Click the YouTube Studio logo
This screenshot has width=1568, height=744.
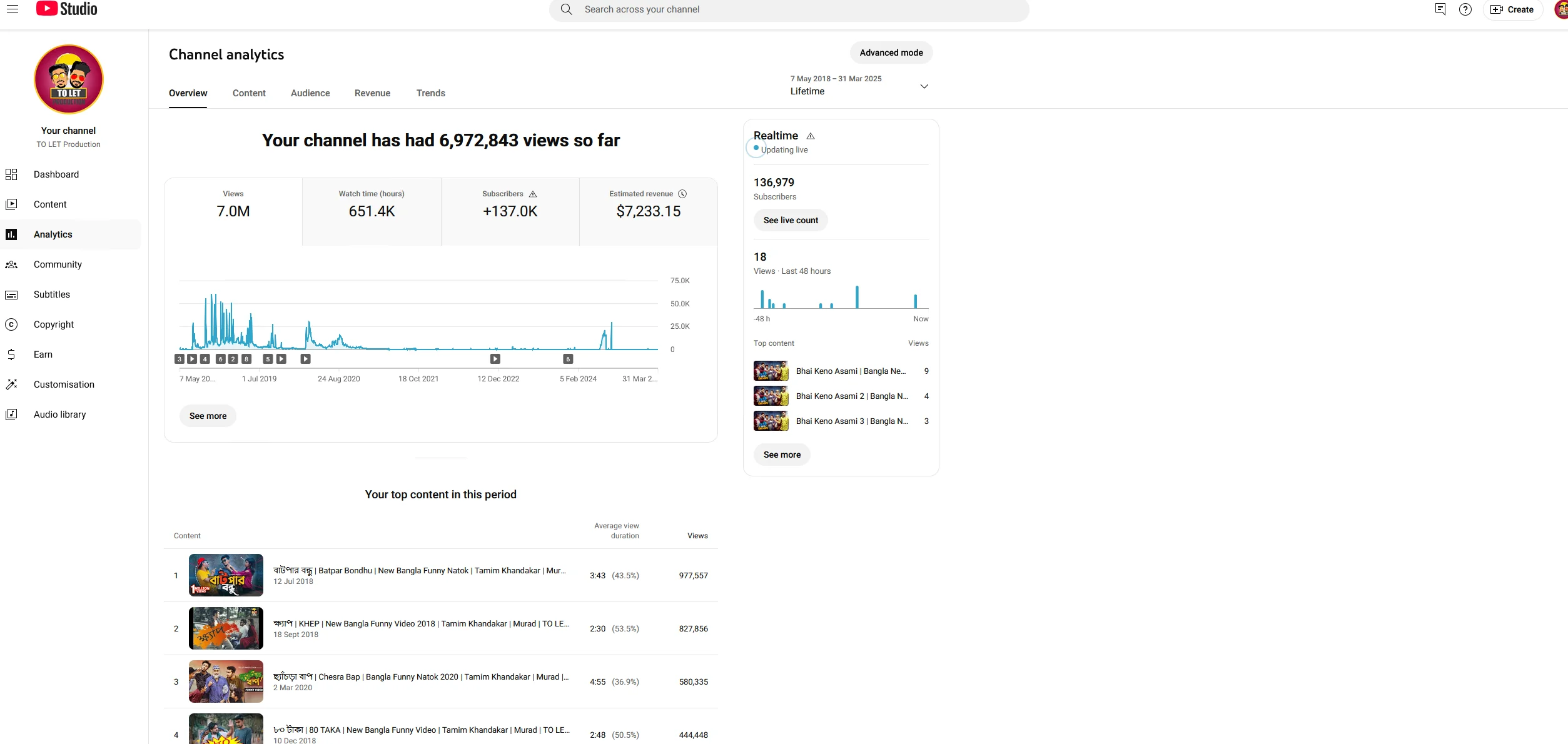tap(67, 9)
